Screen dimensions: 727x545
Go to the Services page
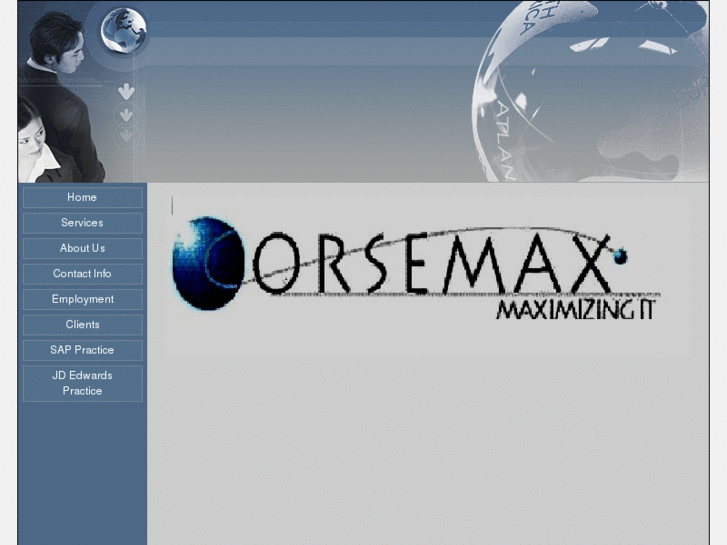tap(83, 223)
